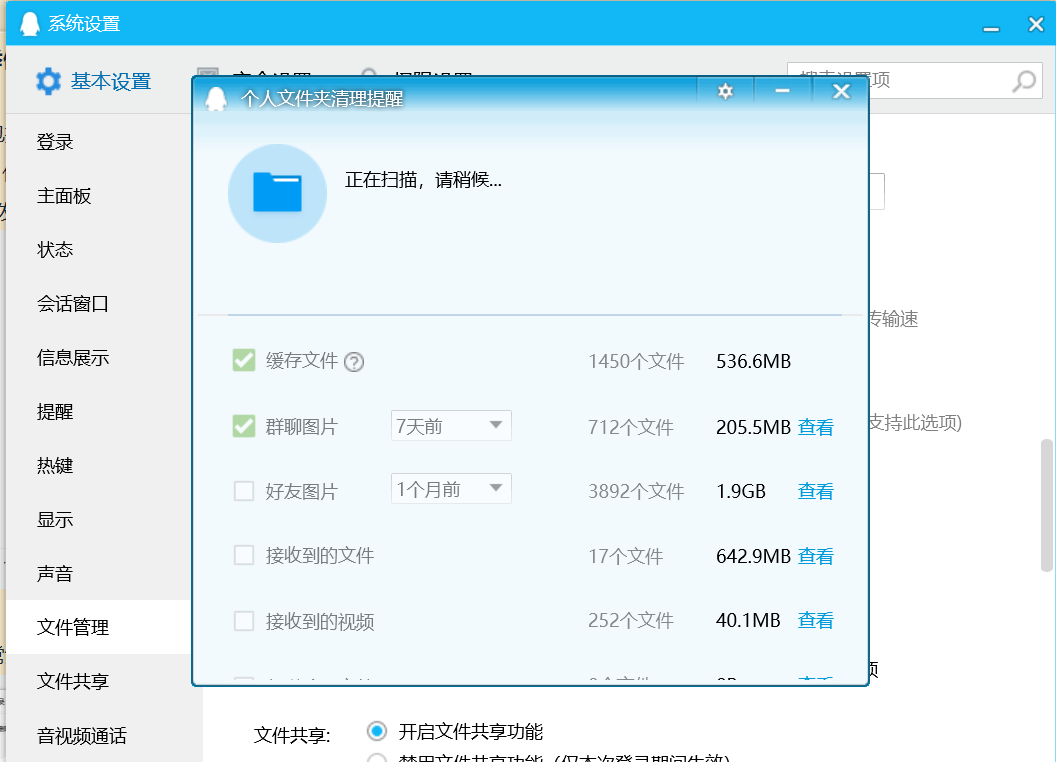Open the 热键 settings section
This screenshot has height=762, width=1056.
[x=55, y=466]
